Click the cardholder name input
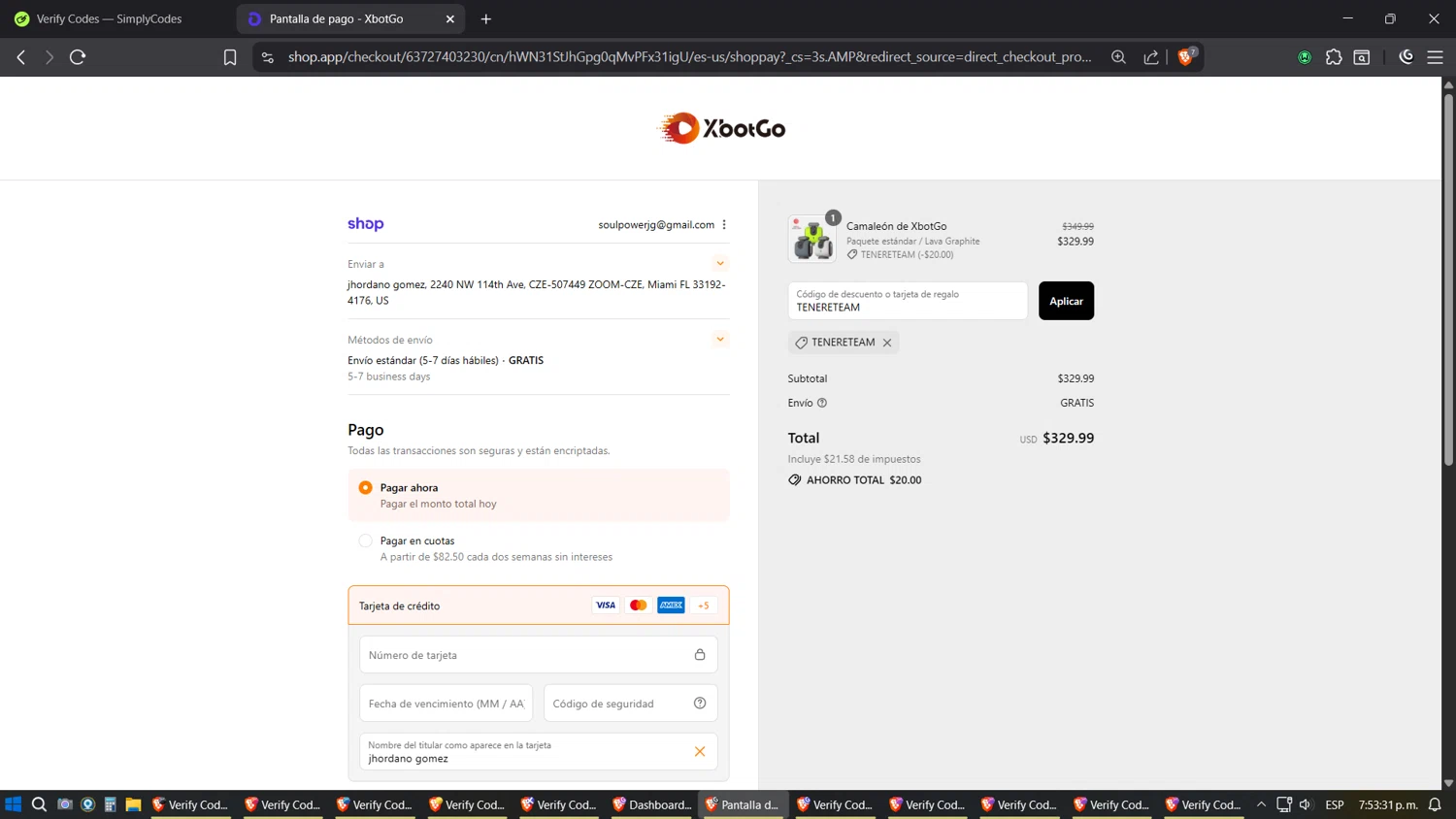This screenshot has width=1456, height=819. click(539, 752)
